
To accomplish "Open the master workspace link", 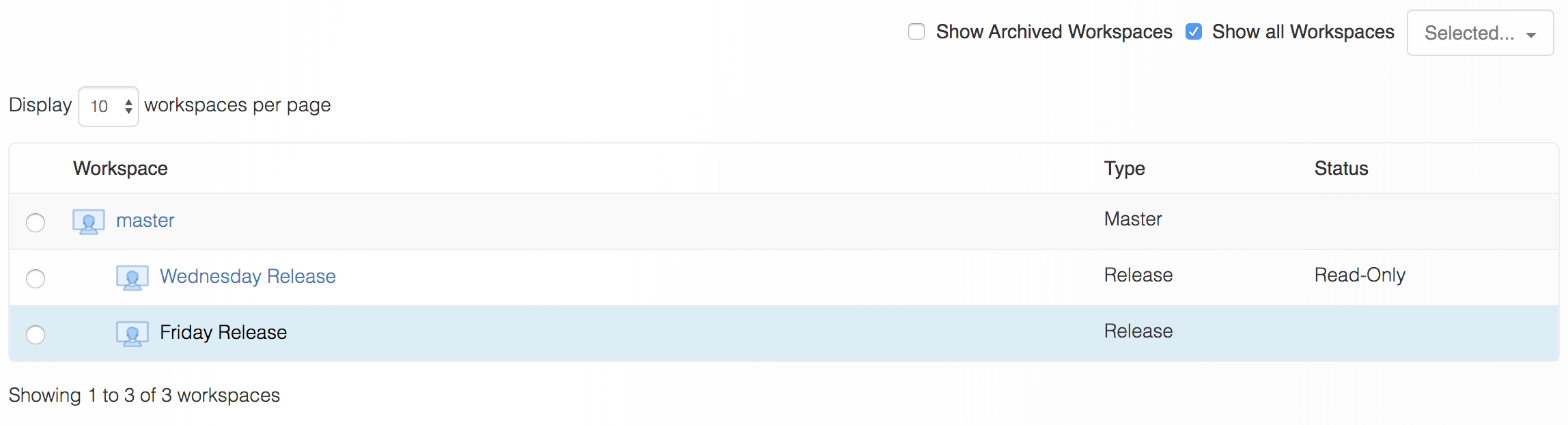I will tap(145, 220).
